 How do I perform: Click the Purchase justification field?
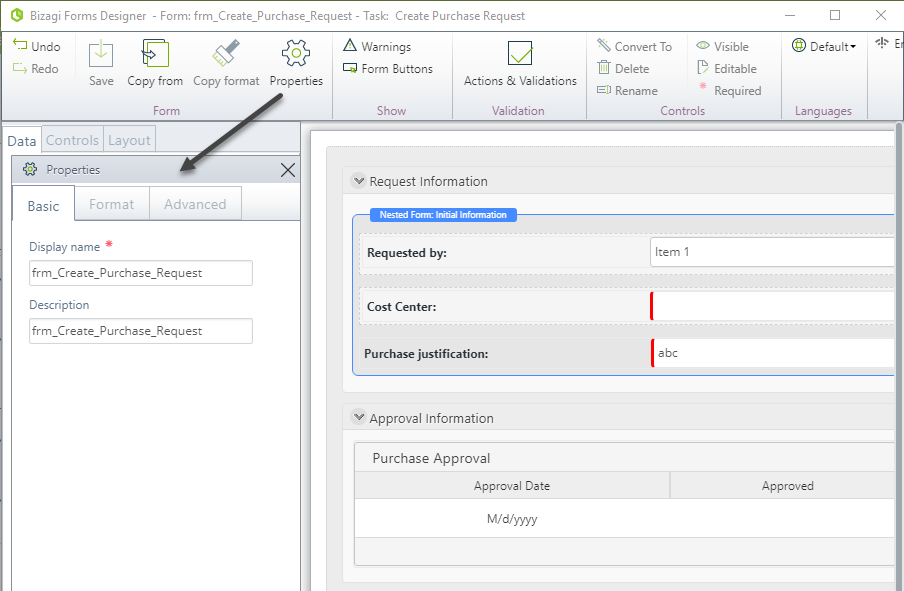tap(773, 353)
